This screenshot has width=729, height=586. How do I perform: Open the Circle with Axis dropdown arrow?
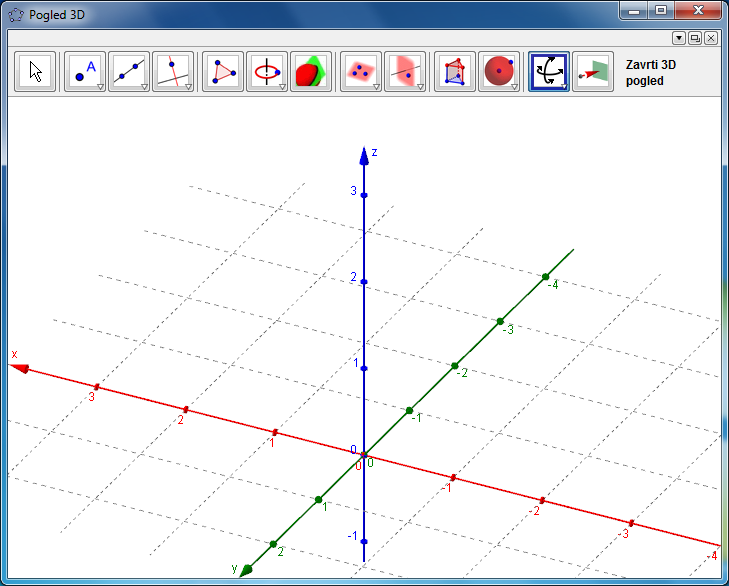[x=282, y=87]
